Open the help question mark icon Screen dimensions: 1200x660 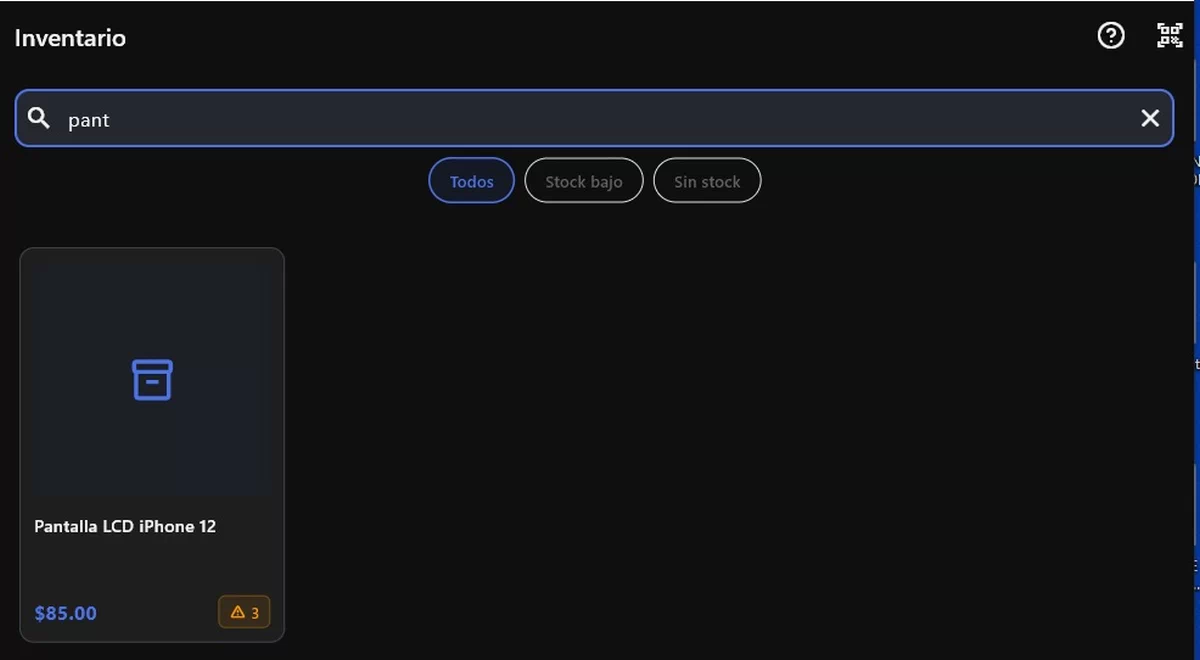pyautogui.click(x=1111, y=36)
